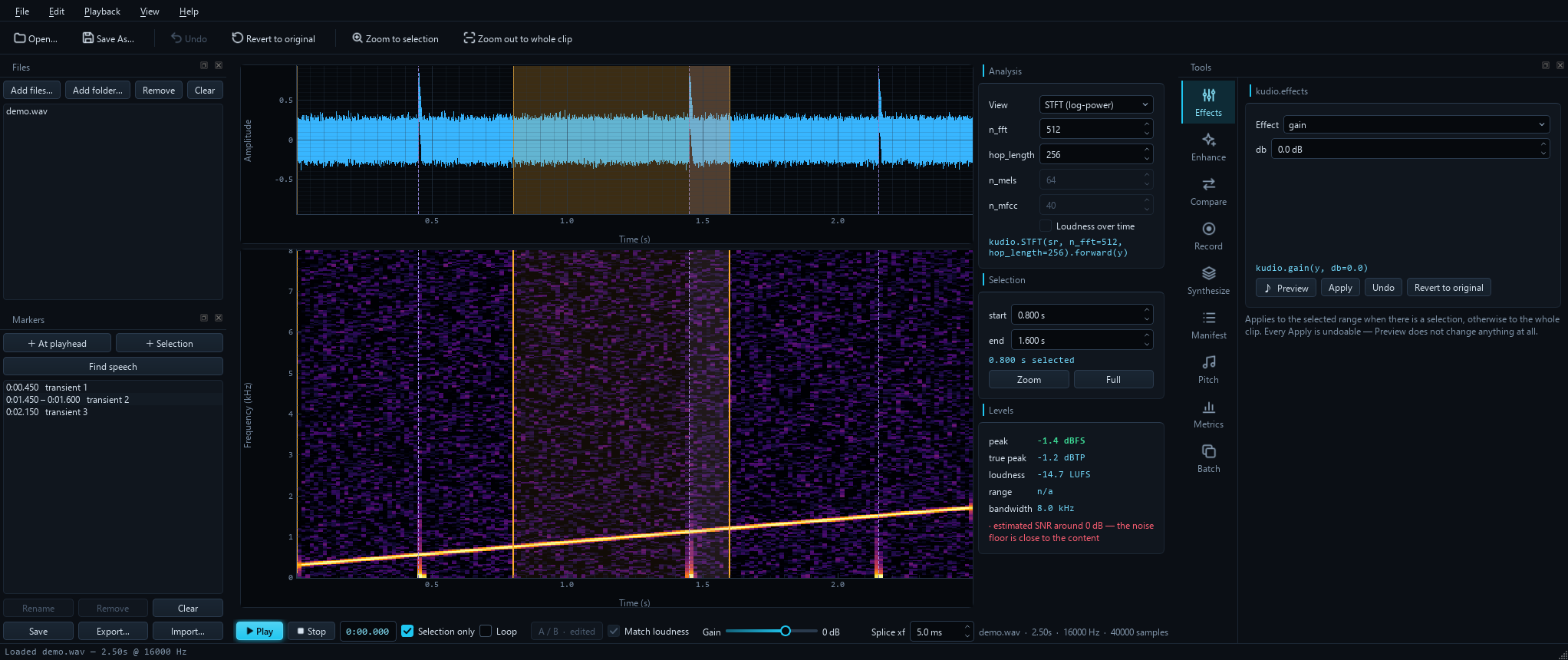
Task: Show the Metrics tool
Action: click(x=1208, y=414)
